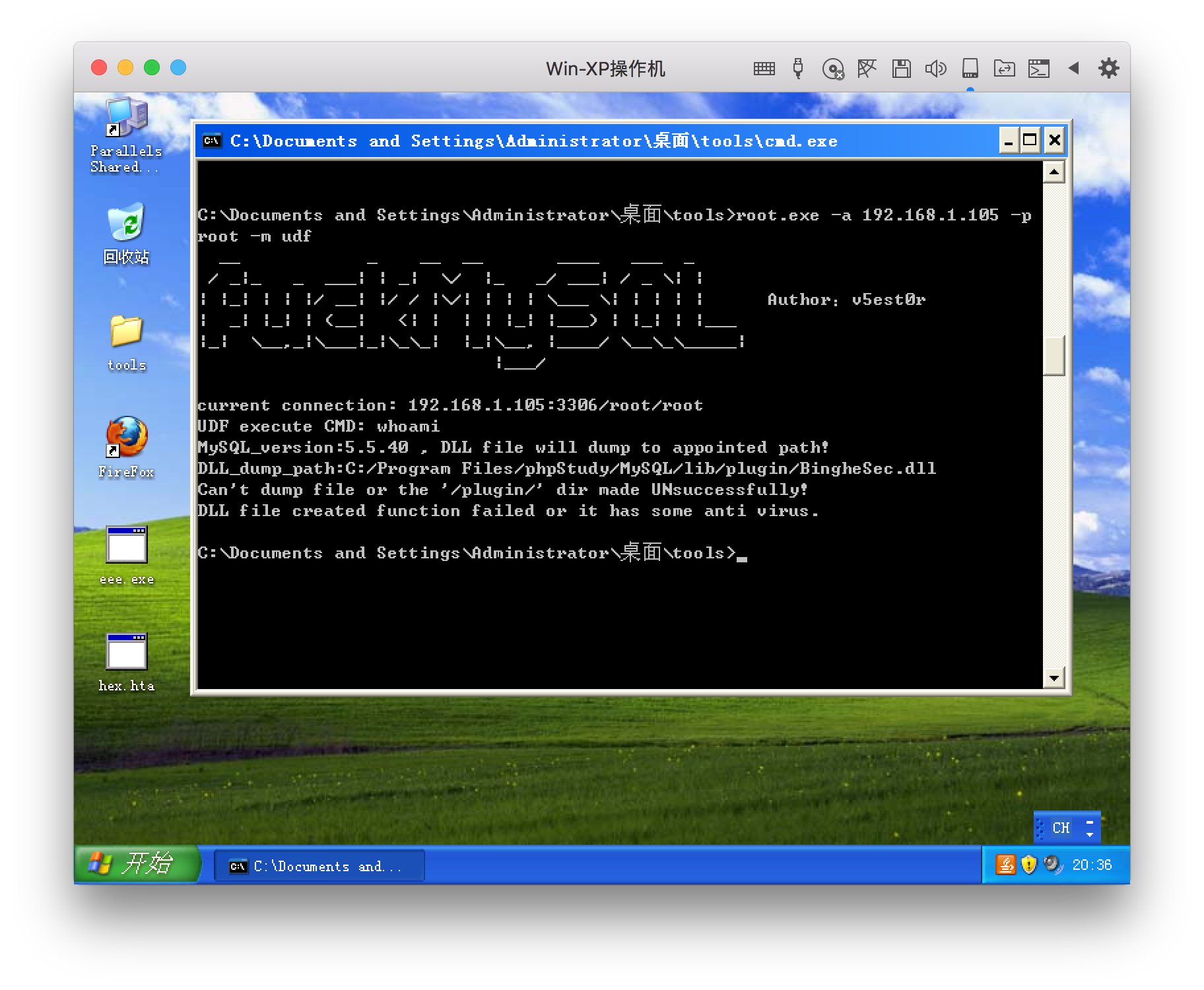Click the orange input method tray icon
Viewport: 1204px width, 990px height.
pyautogui.click(x=1005, y=865)
